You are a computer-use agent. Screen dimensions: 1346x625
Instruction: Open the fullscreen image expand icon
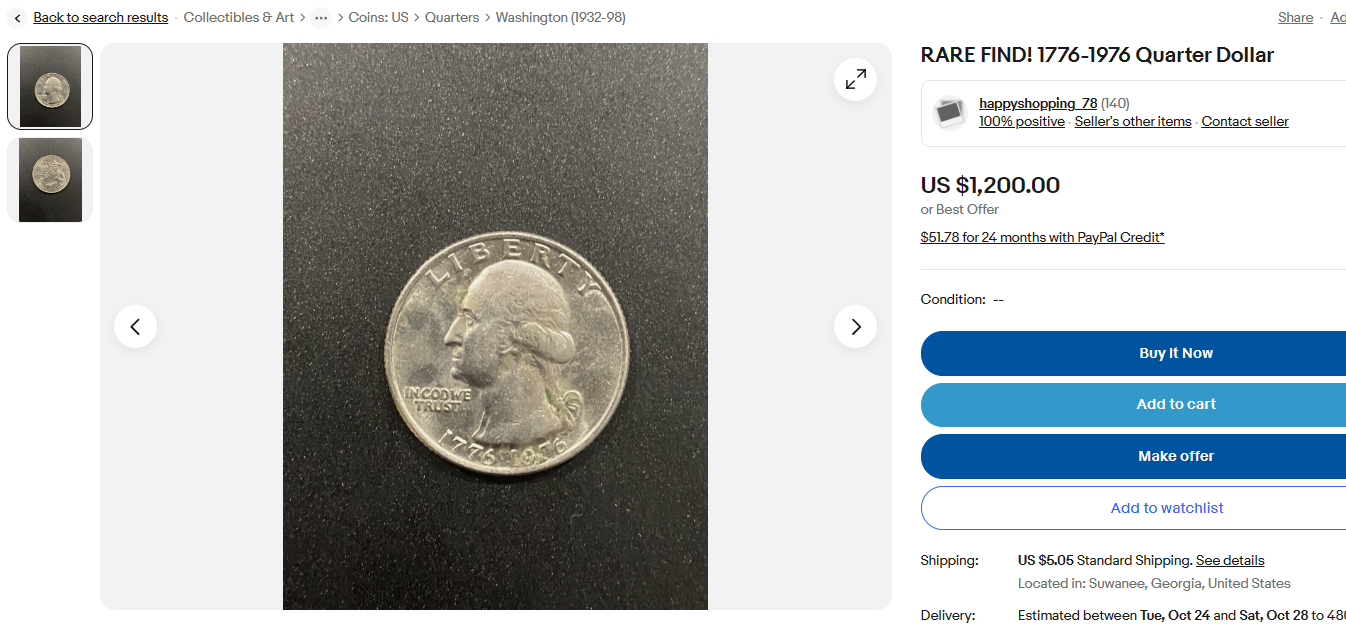(x=855, y=80)
